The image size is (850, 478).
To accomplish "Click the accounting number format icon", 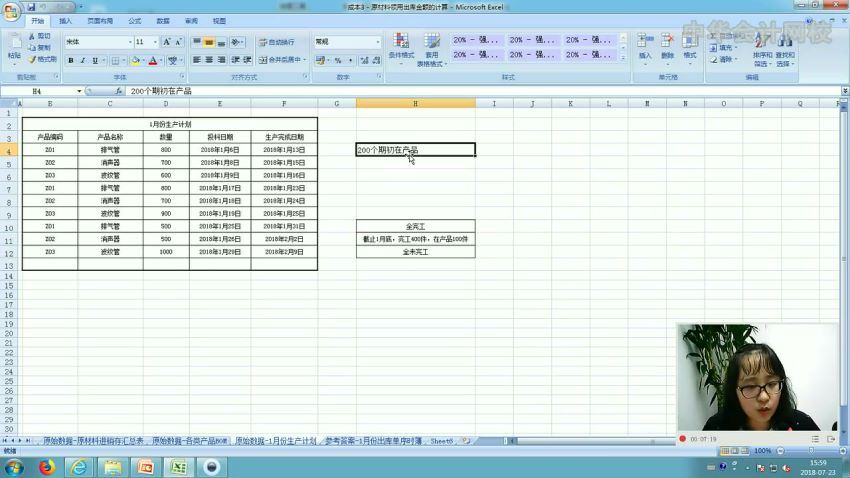I will click(x=320, y=60).
